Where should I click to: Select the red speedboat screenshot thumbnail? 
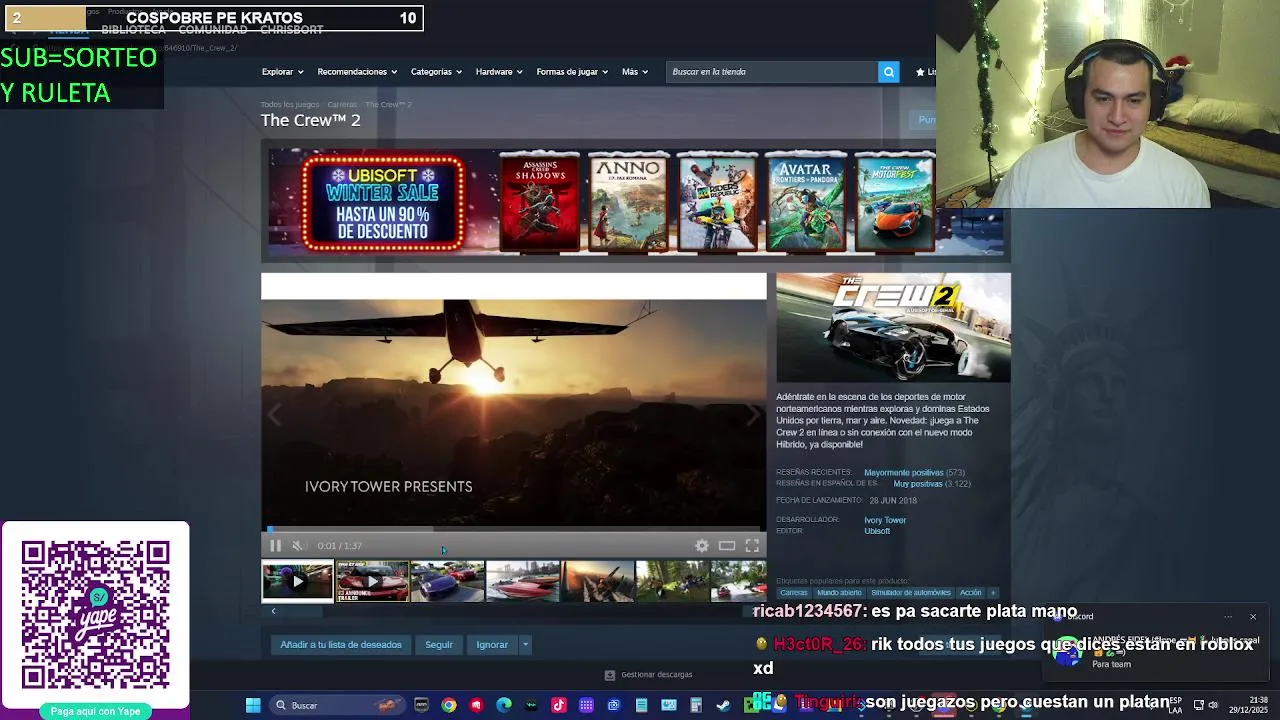522,581
